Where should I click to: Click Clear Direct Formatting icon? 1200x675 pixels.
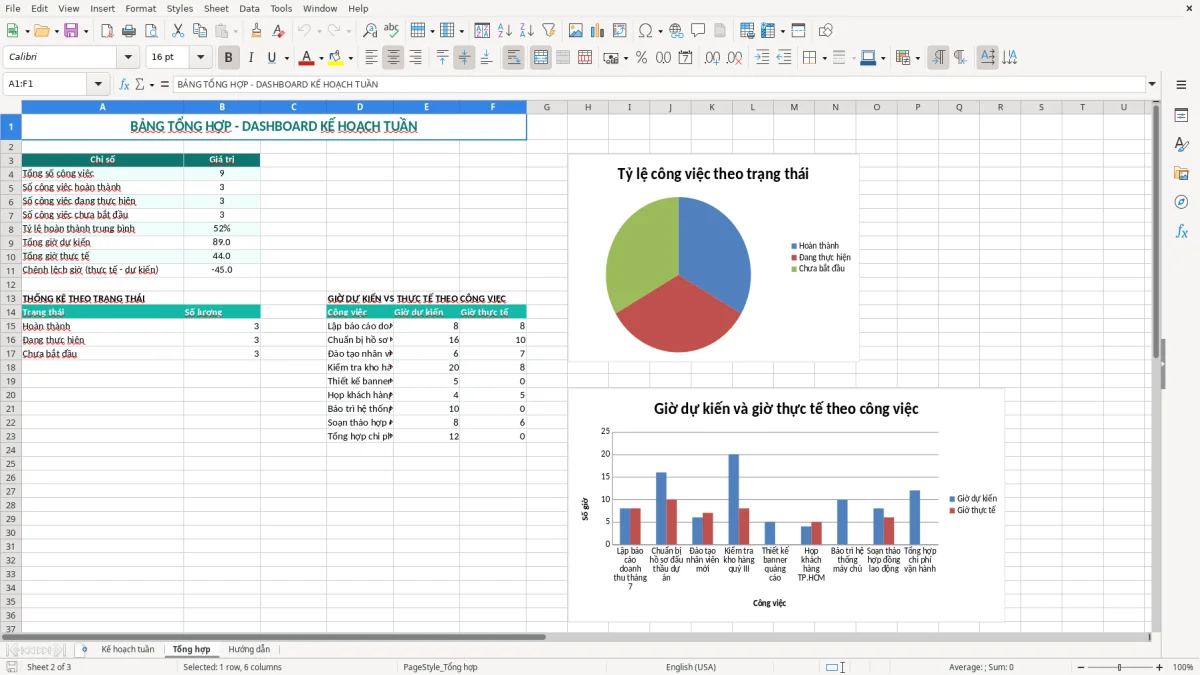tap(278, 31)
